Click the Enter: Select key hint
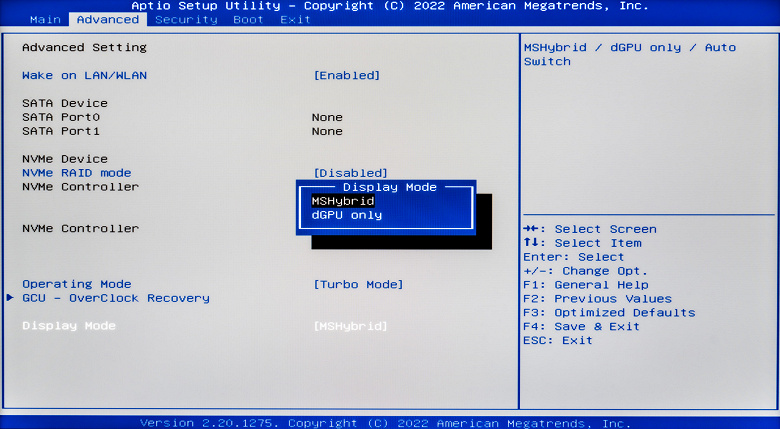The width and height of the screenshot is (780, 429). click(574, 257)
